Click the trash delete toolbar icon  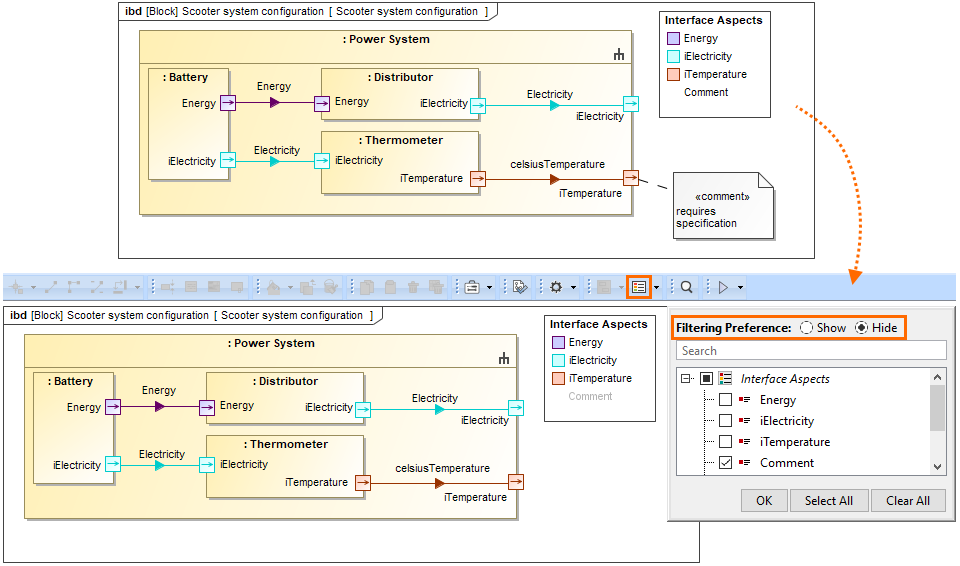coord(413,287)
